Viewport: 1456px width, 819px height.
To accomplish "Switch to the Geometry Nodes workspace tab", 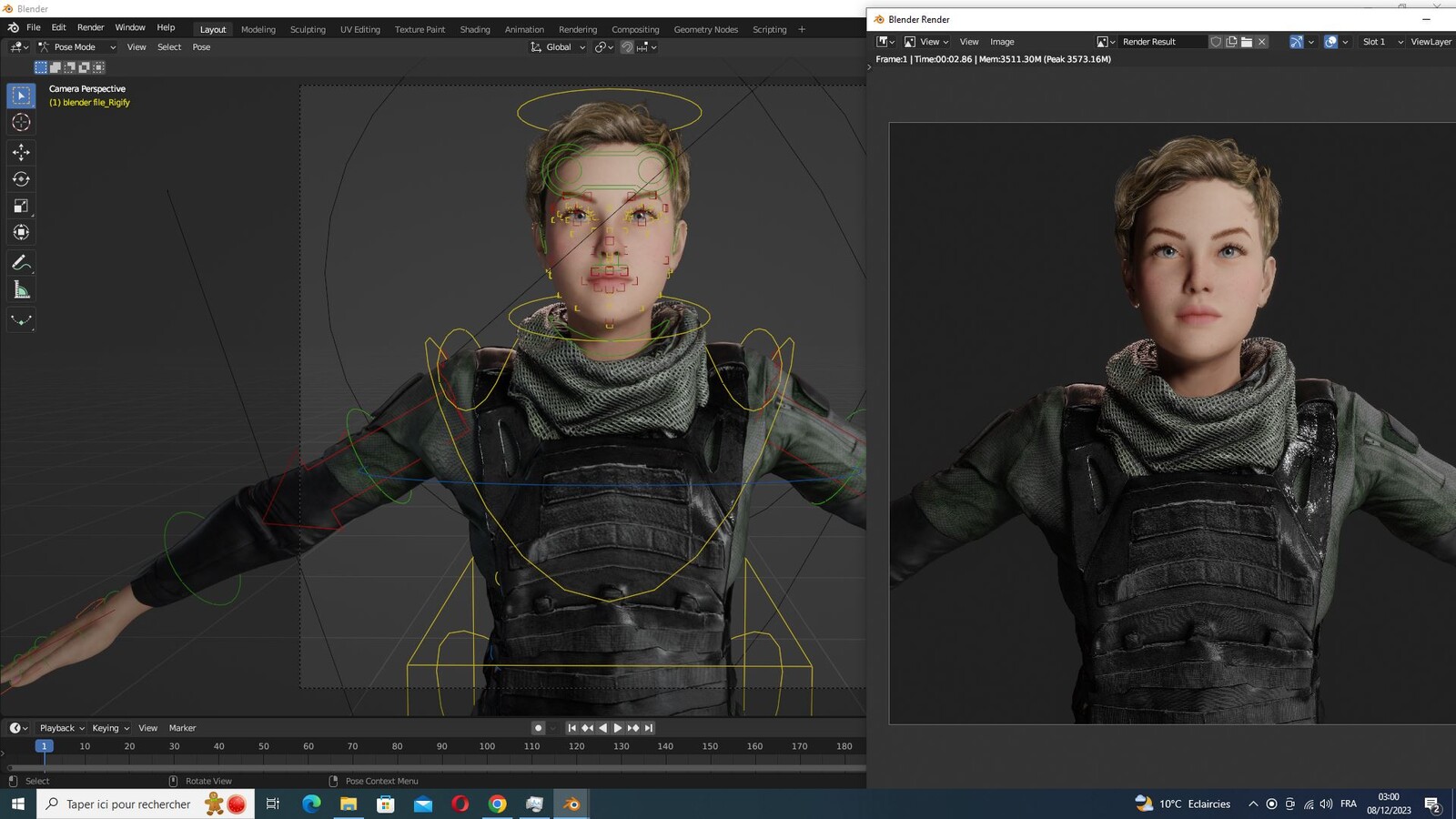I will (x=706, y=29).
